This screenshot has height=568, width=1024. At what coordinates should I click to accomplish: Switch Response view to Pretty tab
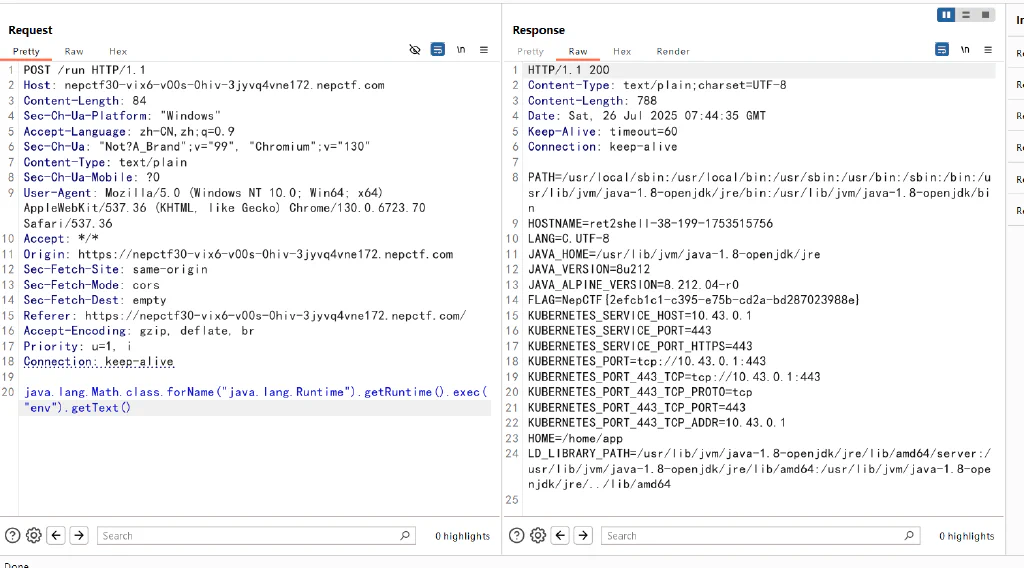pos(530,52)
